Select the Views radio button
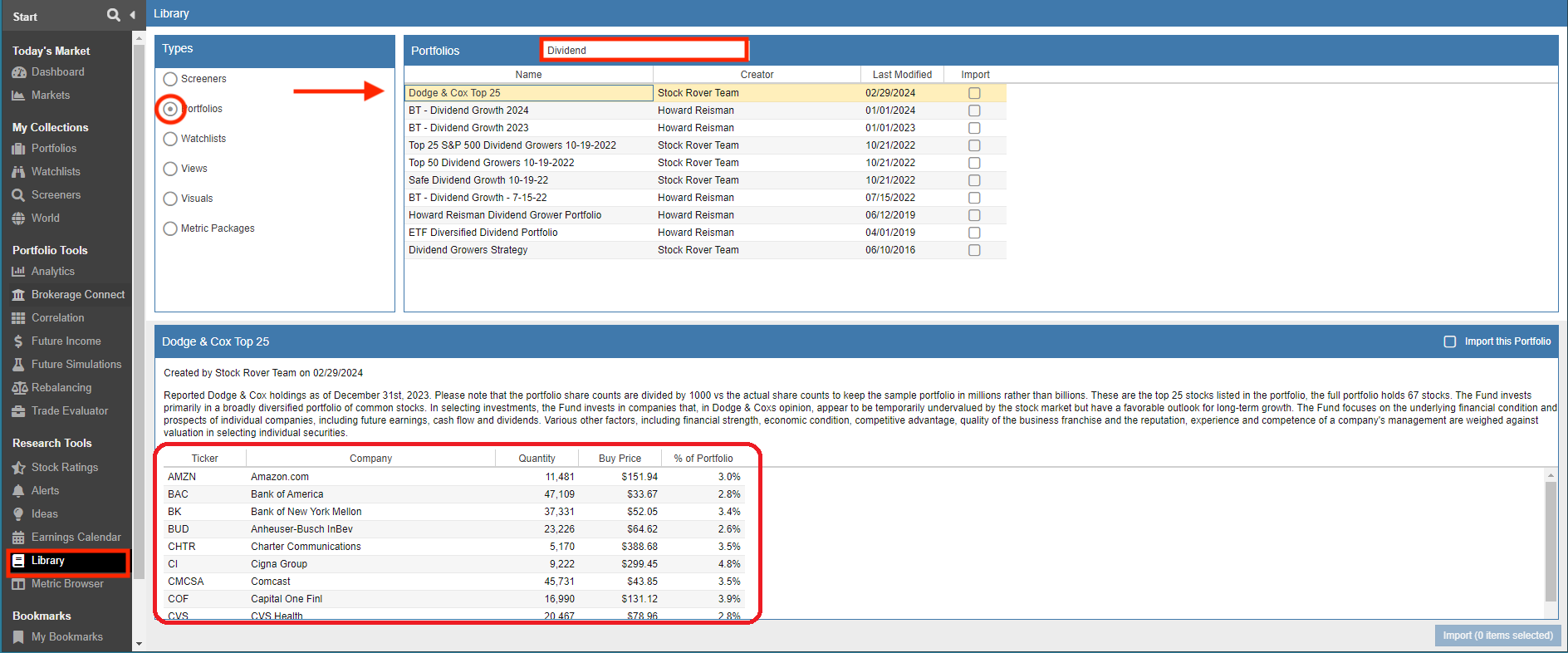The height and width of the screenshot is (653, 1568). click(170, 169)
